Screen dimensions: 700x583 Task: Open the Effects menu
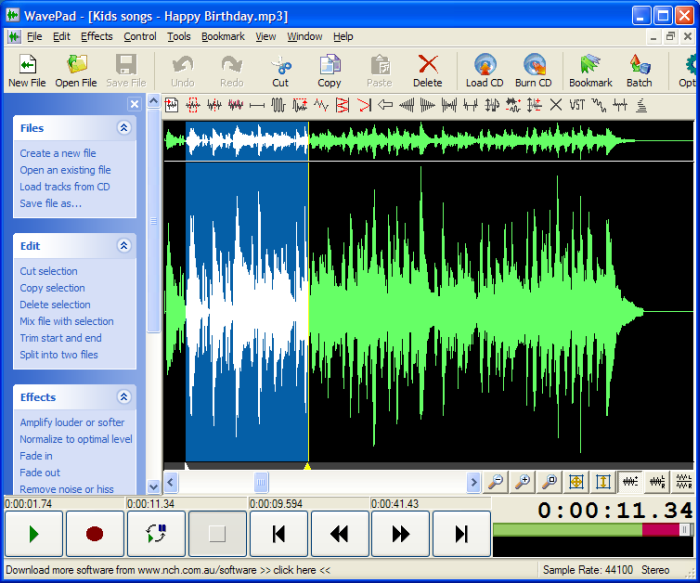click(96, 37)
